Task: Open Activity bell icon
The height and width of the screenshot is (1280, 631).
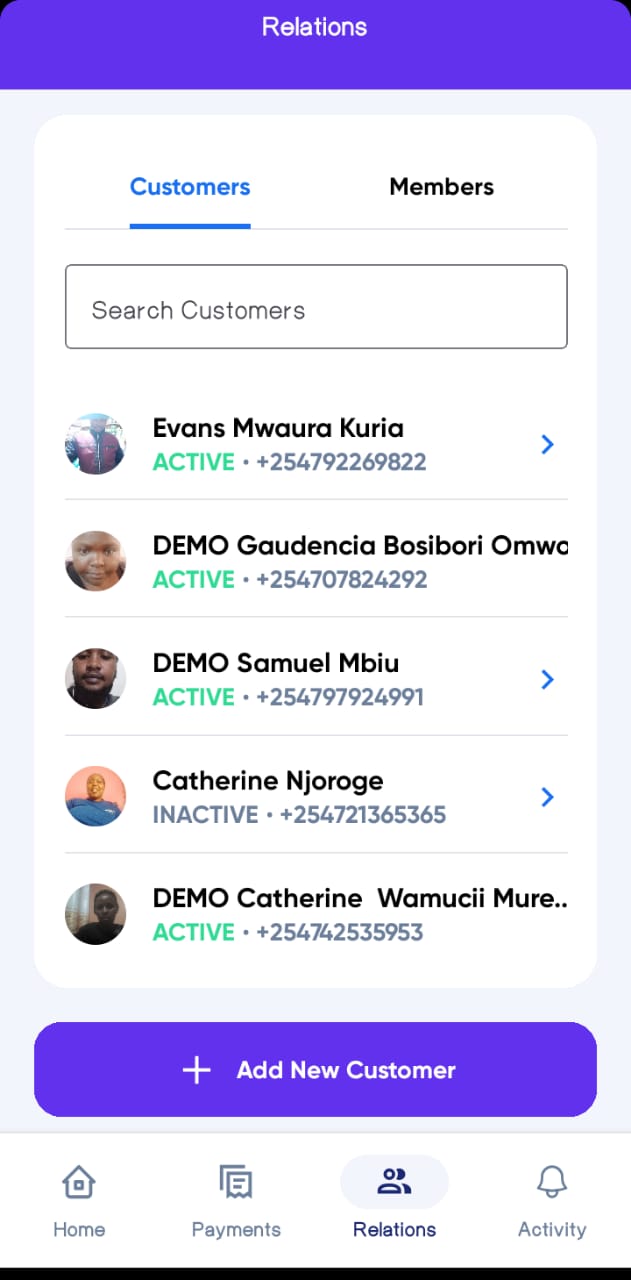Action: (552, 1183)
